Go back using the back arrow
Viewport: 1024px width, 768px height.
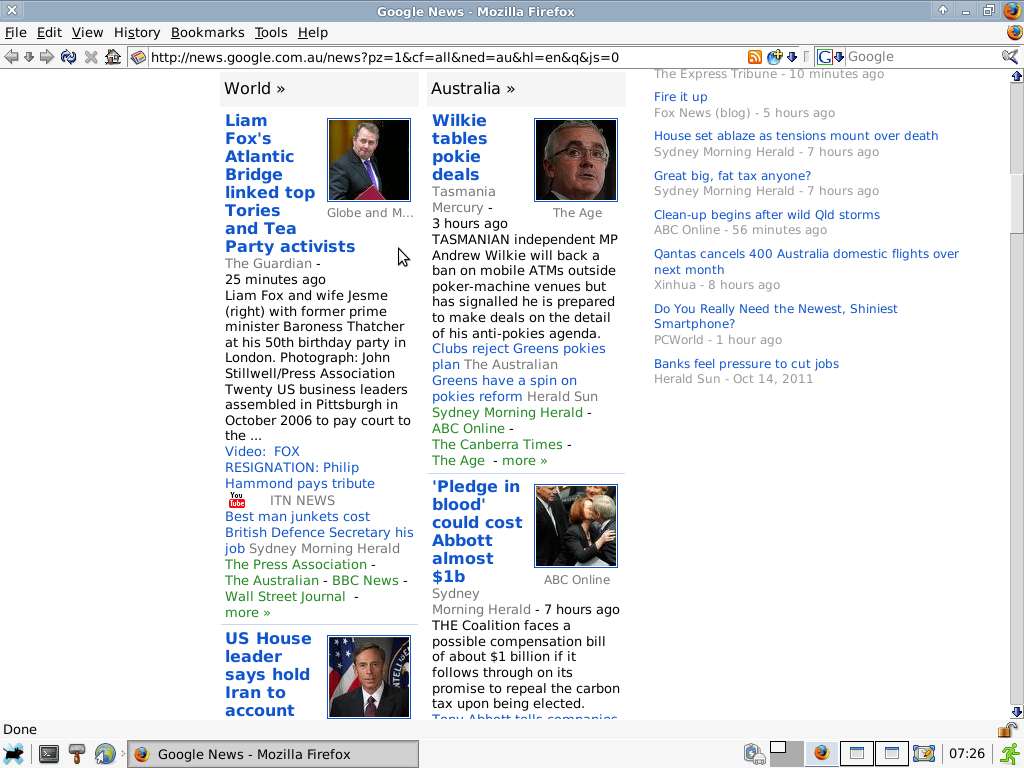tap(11, 57)
